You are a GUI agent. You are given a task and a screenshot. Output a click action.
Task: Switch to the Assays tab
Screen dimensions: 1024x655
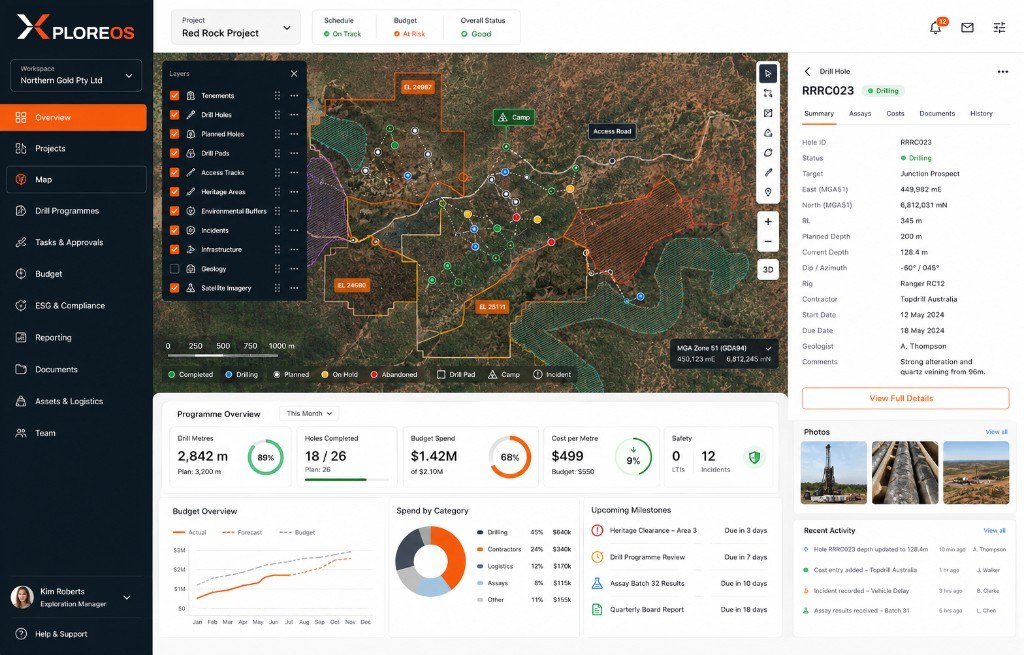(859, 114)
